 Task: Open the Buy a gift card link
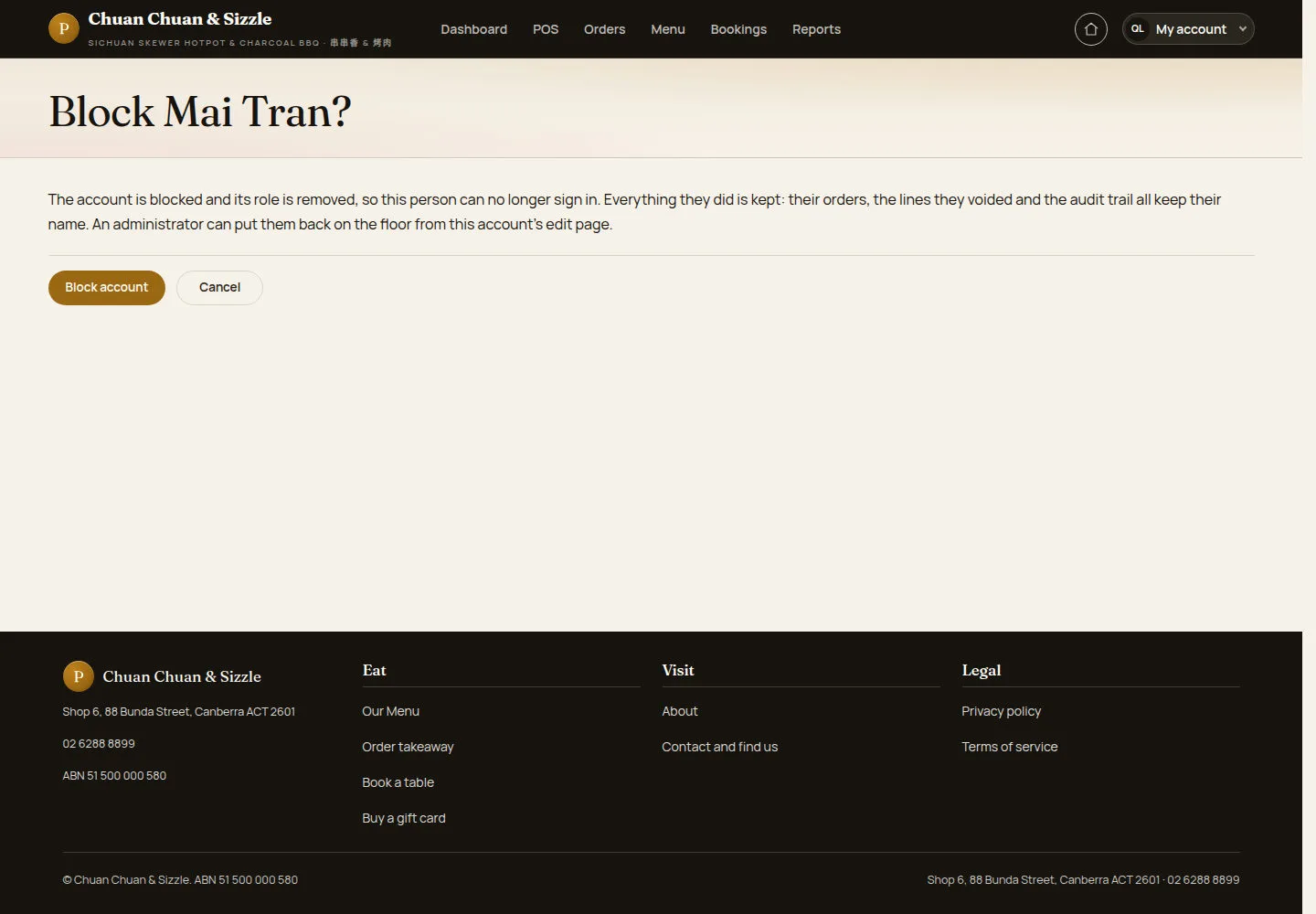point(404,818)
